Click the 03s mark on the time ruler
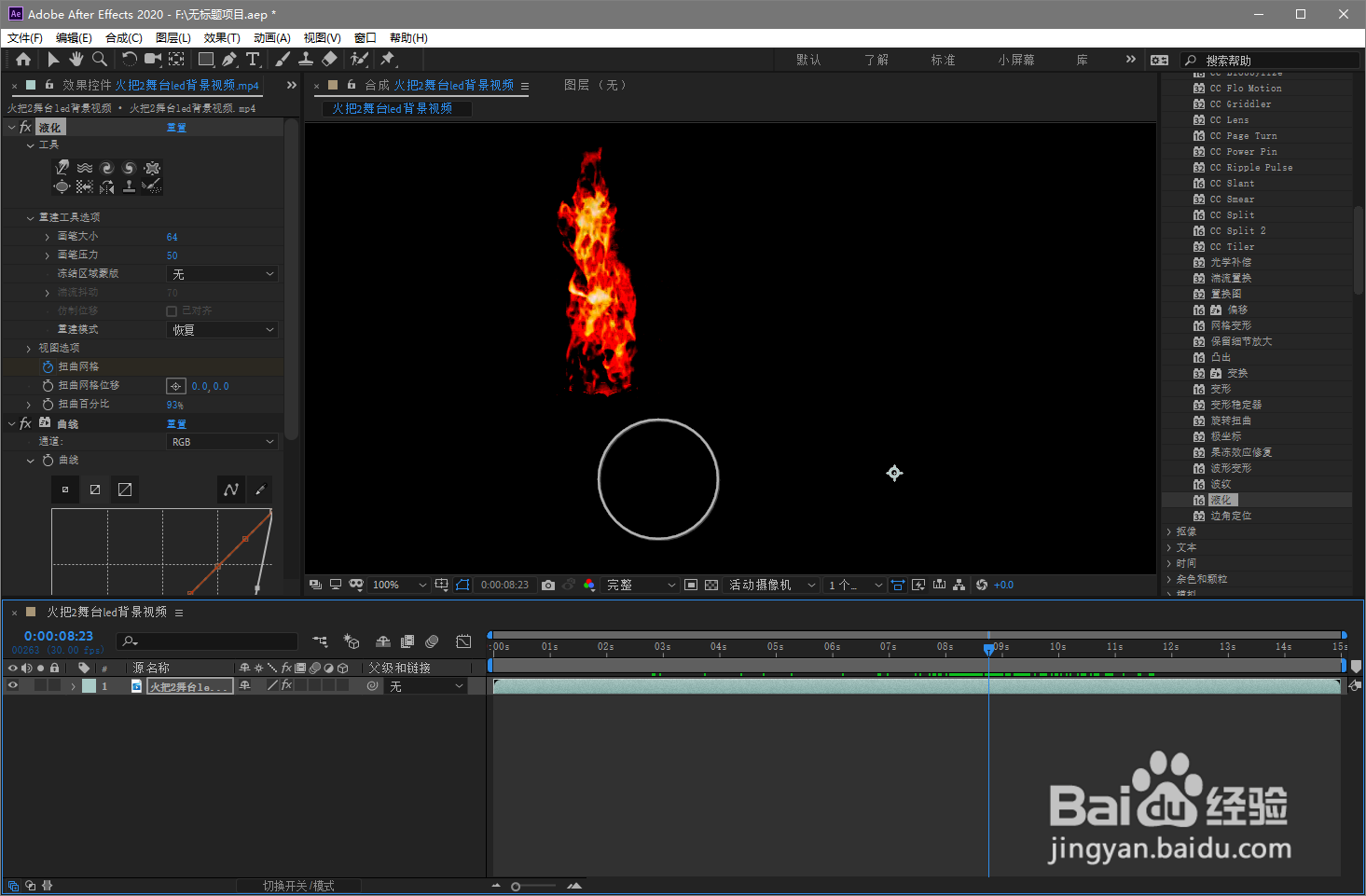The width and height of the screenshot is (1366, 896). tap(662, 646)
